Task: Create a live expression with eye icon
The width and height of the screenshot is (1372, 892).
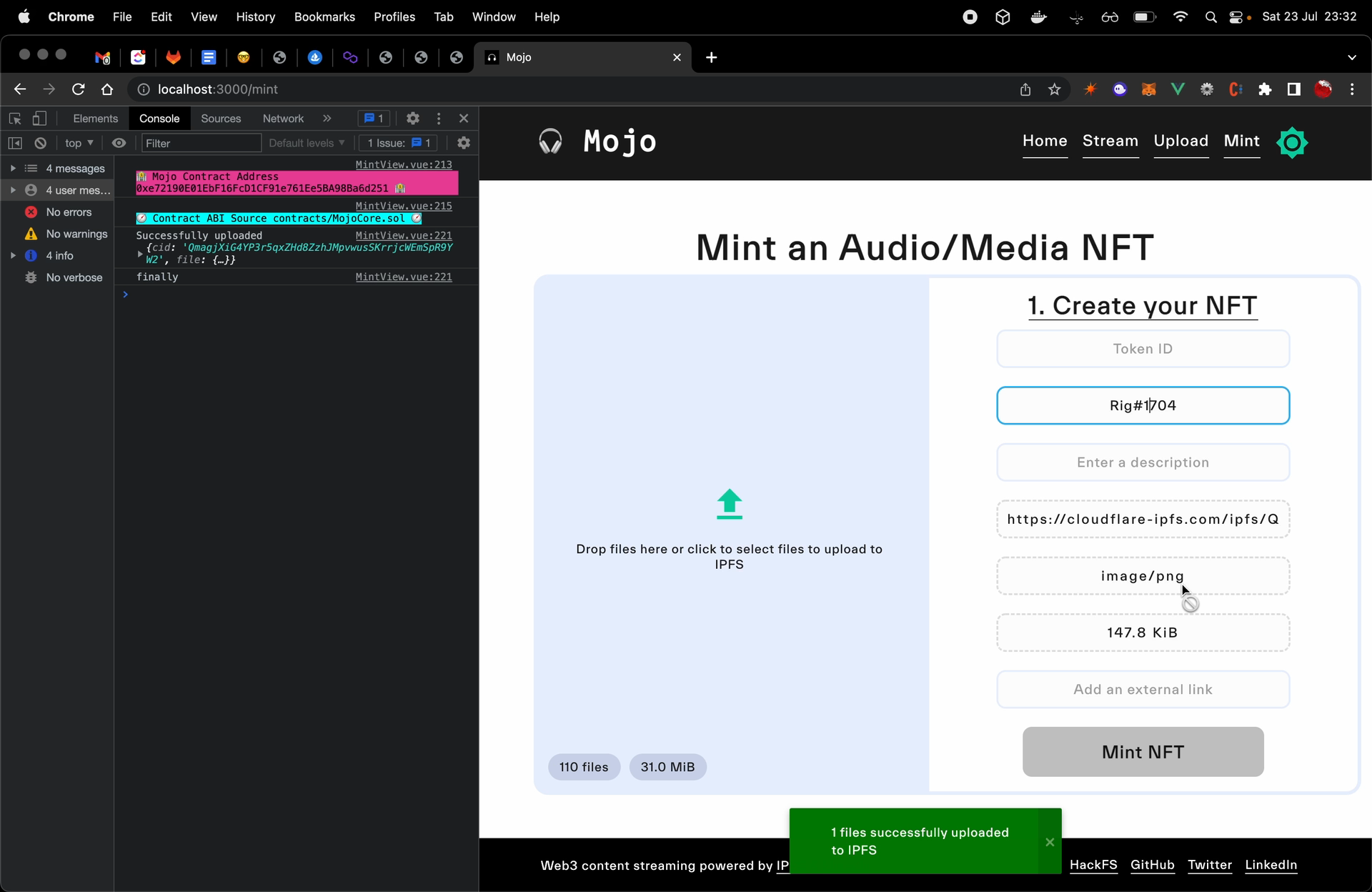Action: 119,143
